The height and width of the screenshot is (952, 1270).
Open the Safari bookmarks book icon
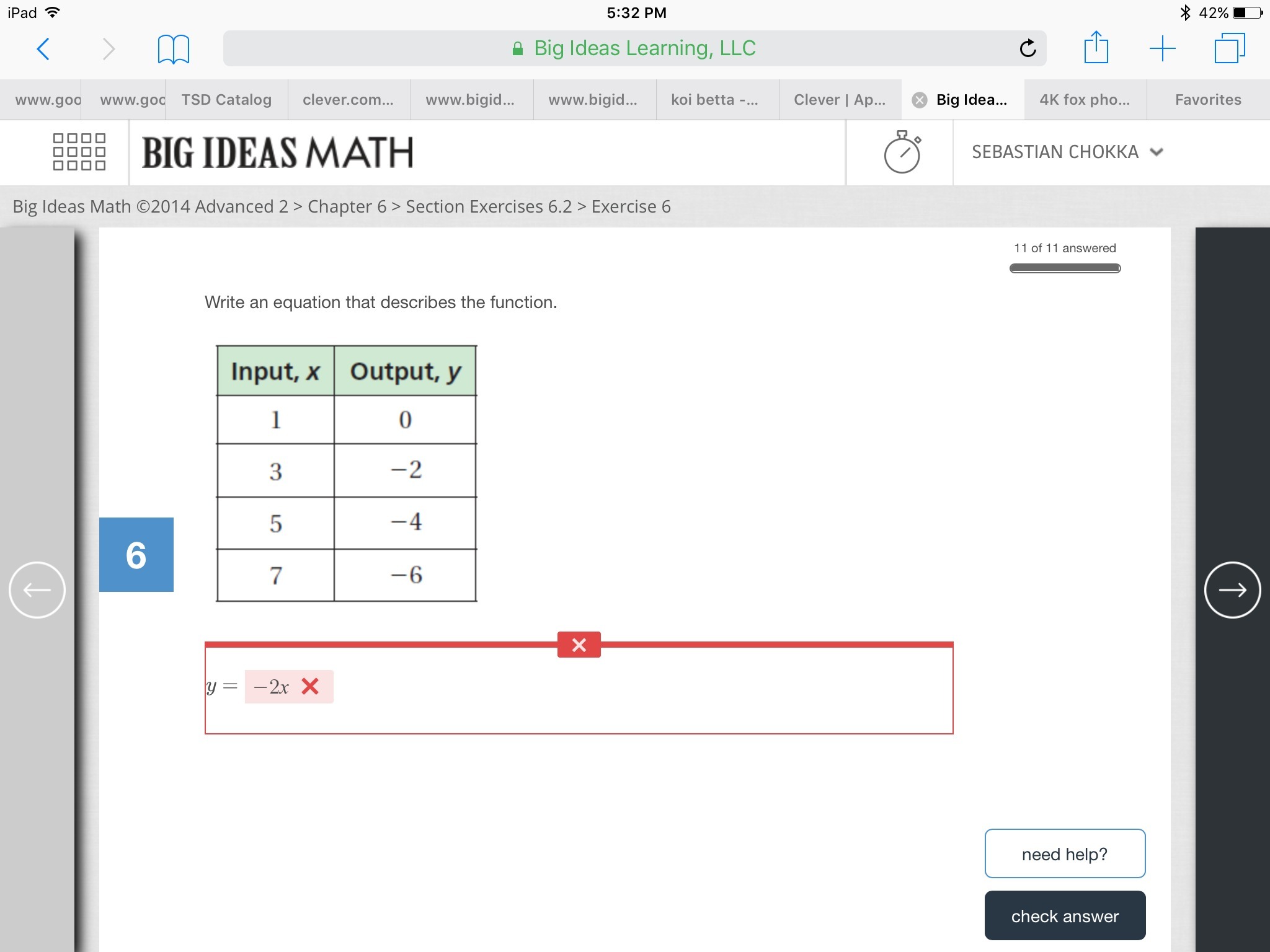tap(173, 49)
